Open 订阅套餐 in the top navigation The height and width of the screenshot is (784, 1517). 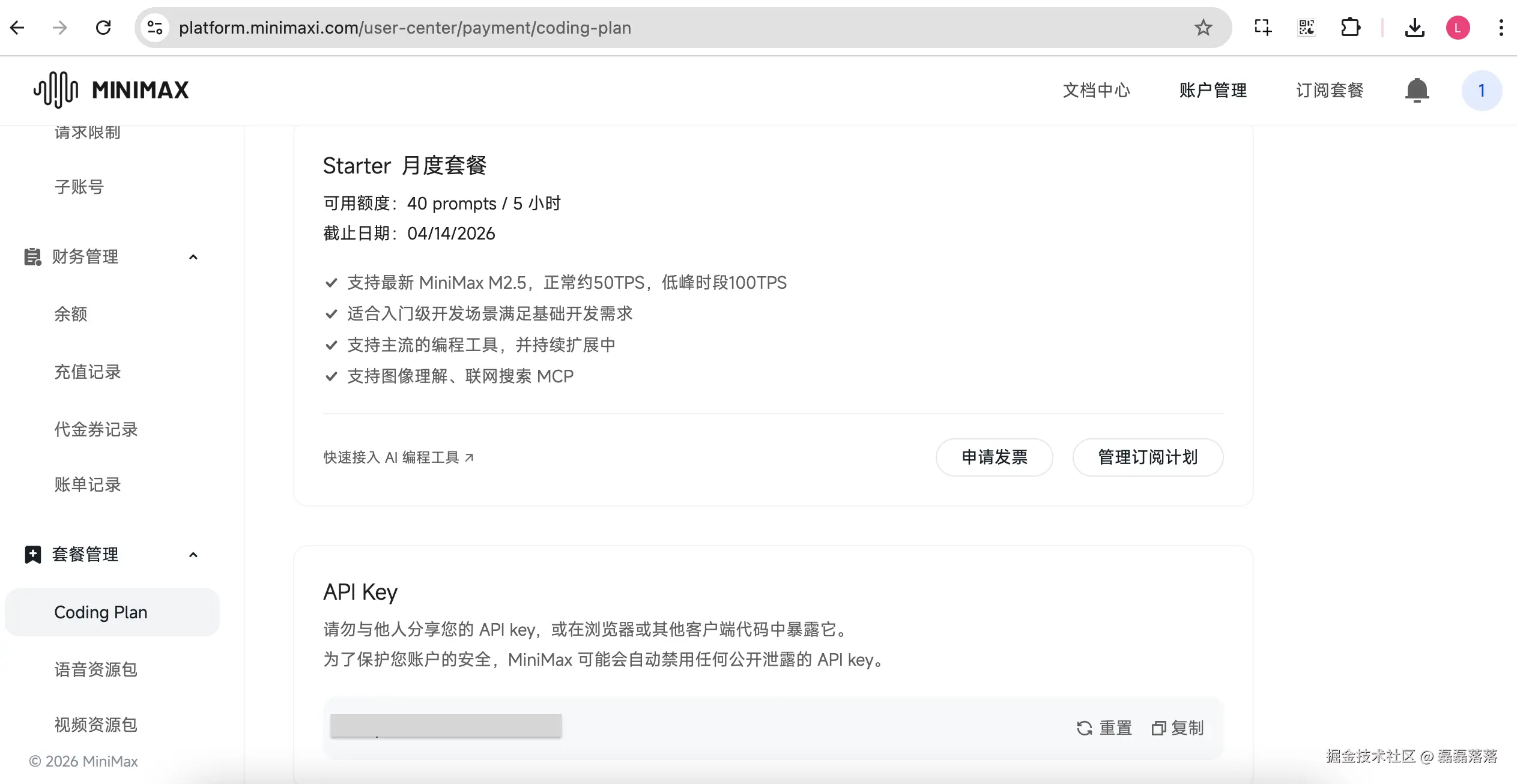tap(1329, 90)
